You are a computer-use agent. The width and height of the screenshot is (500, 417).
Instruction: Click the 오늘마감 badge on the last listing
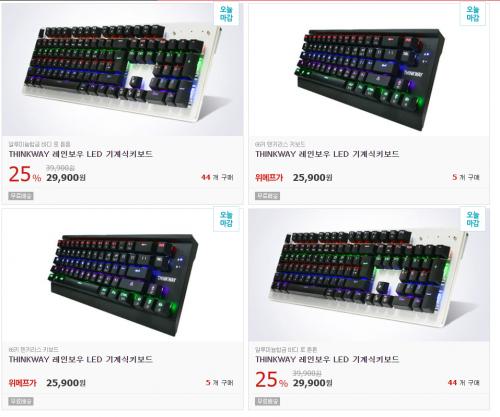coord(473,219)
